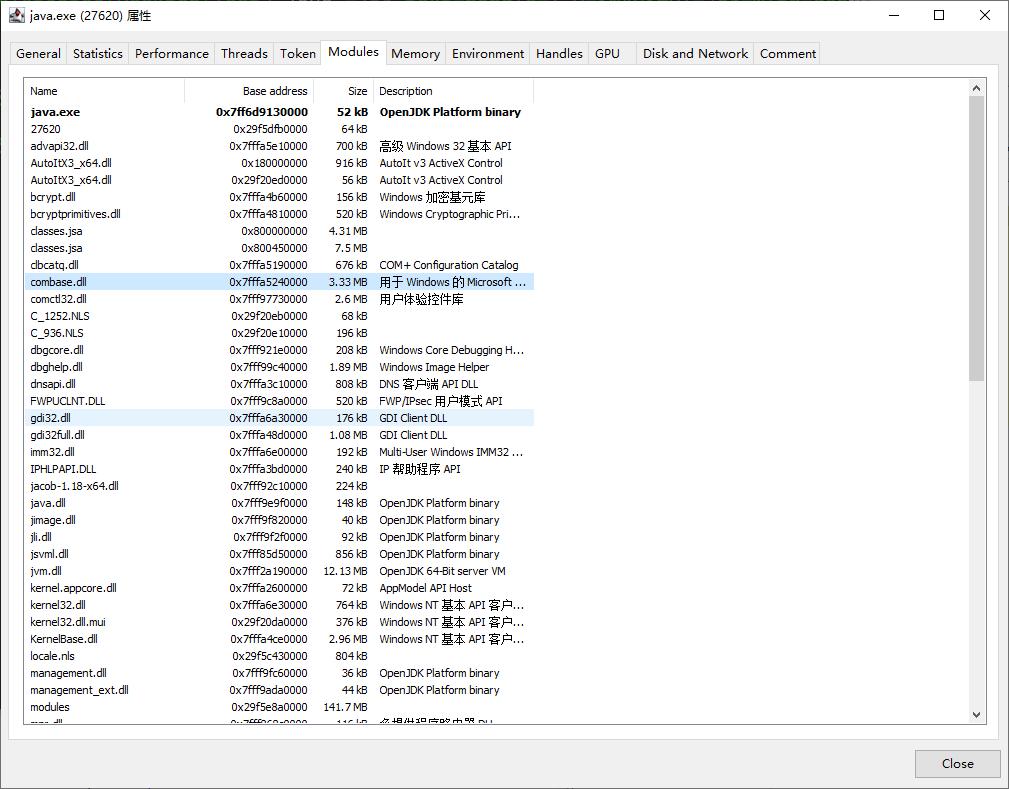Select classes.jsa sized 7.5 MB
The height and width of the screenshot is (789, 1009).
(279, 248)
